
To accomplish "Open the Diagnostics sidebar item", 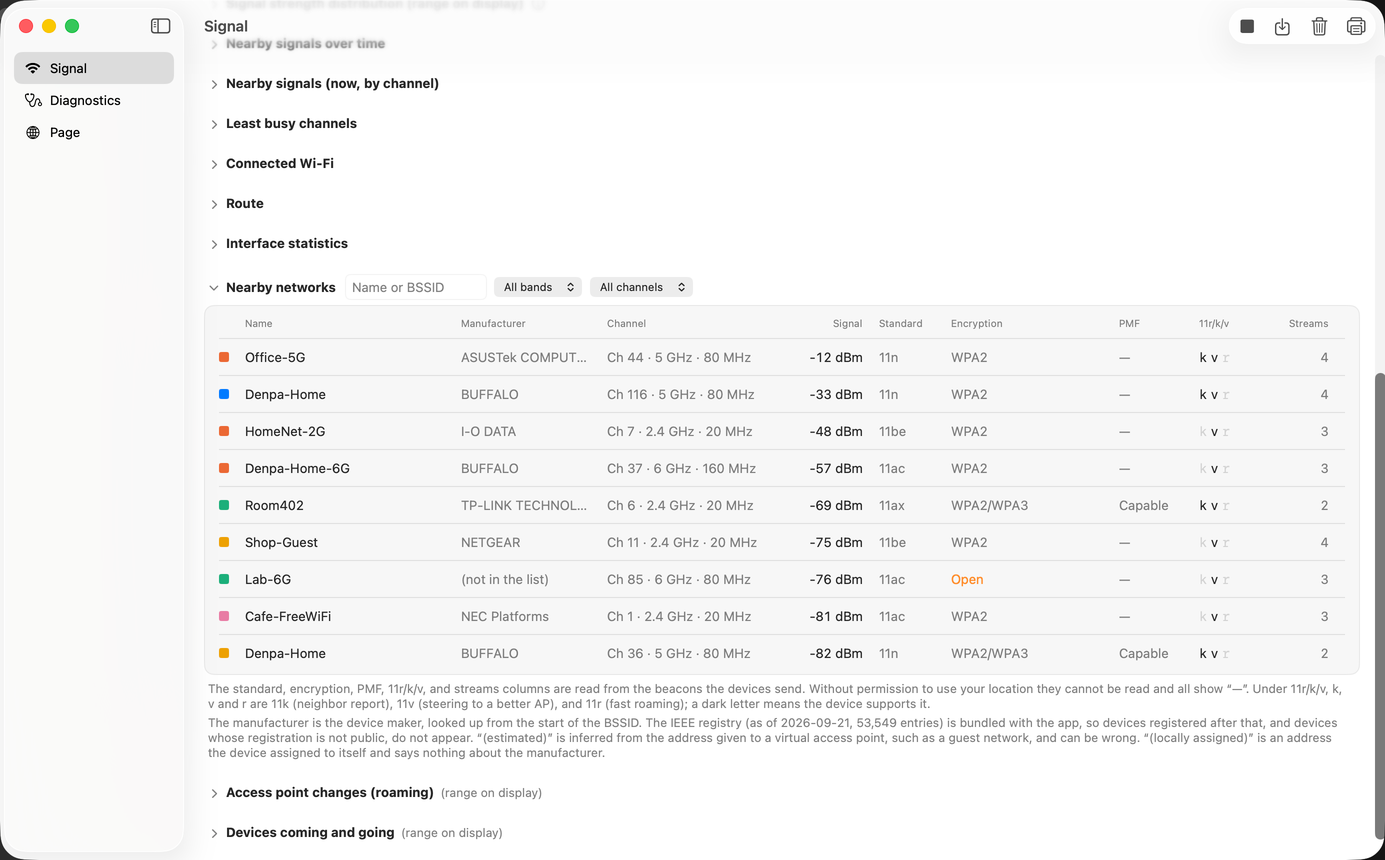I will [x=94, y=100].
